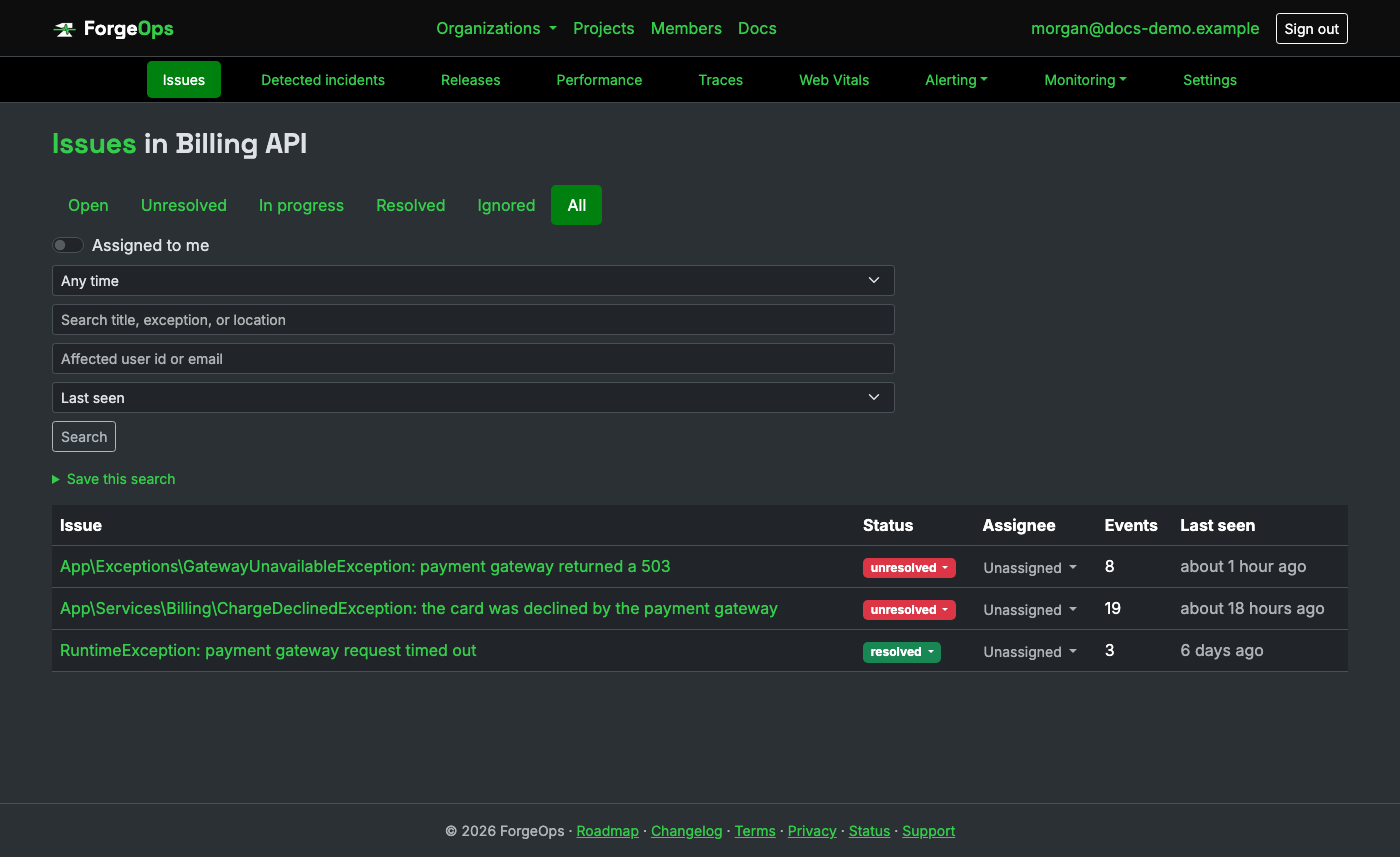
Task: Open the Members link in the top navigation
Action: tap(686, 28)
